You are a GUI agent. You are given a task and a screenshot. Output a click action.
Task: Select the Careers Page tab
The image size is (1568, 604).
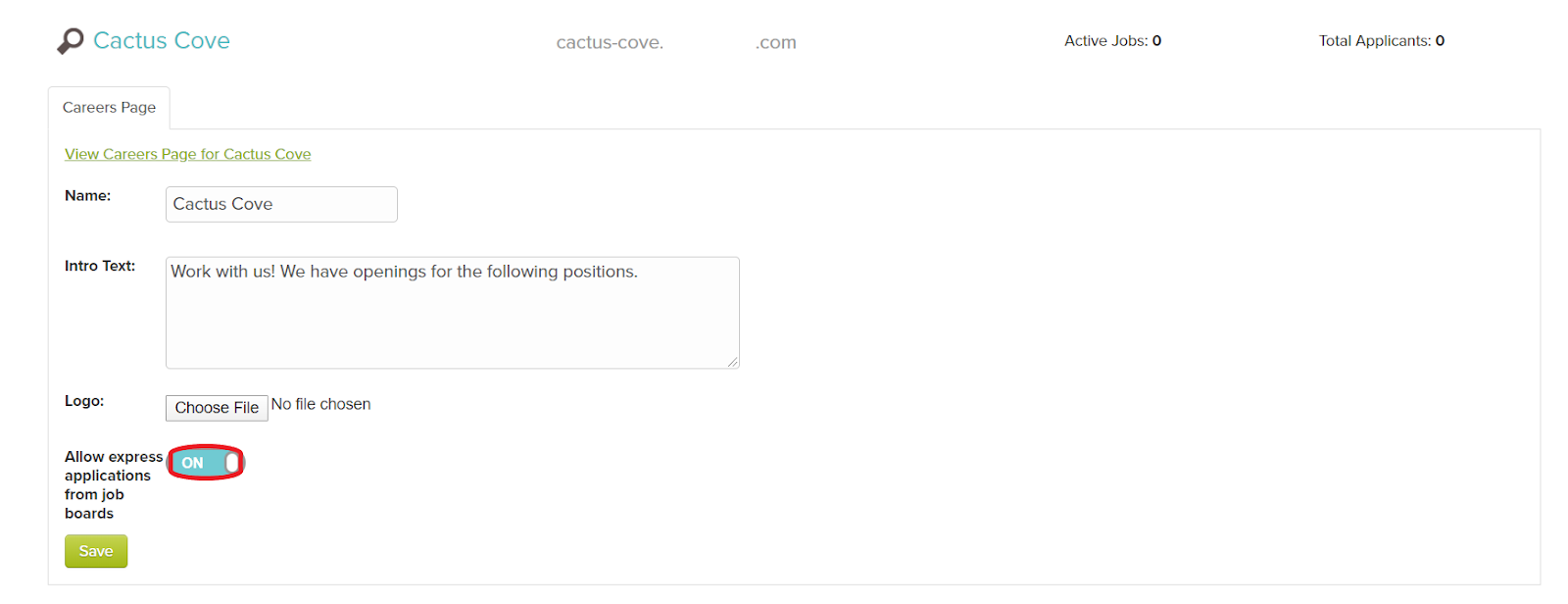click(109, 107)
